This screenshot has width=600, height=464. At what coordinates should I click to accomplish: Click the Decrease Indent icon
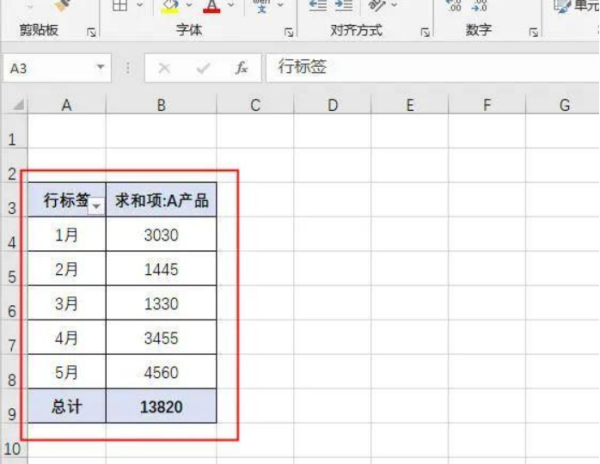click(318, 5)
